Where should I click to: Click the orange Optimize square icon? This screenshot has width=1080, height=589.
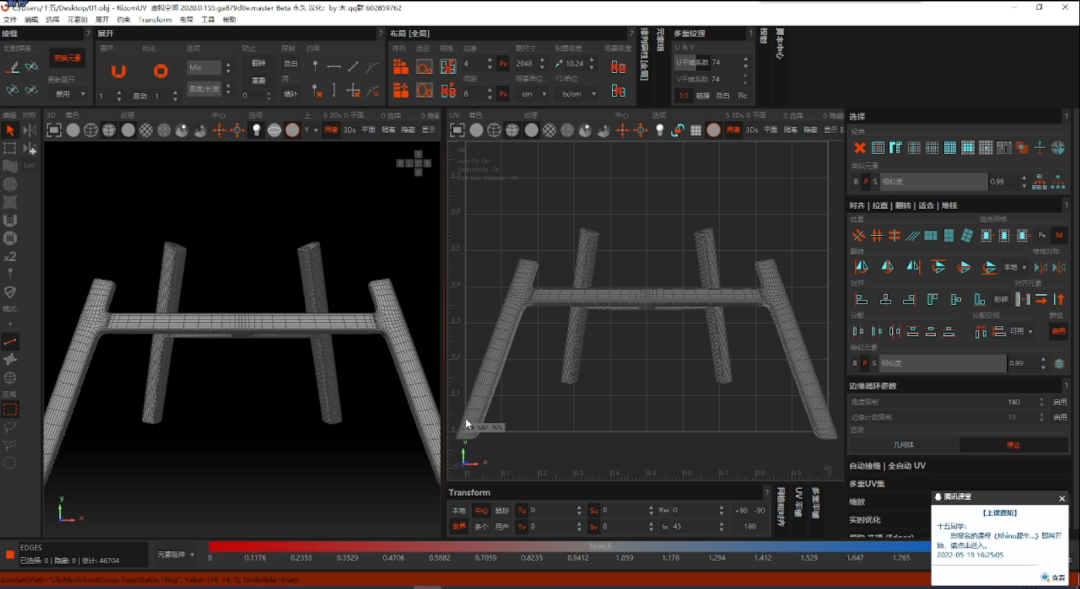160,70
